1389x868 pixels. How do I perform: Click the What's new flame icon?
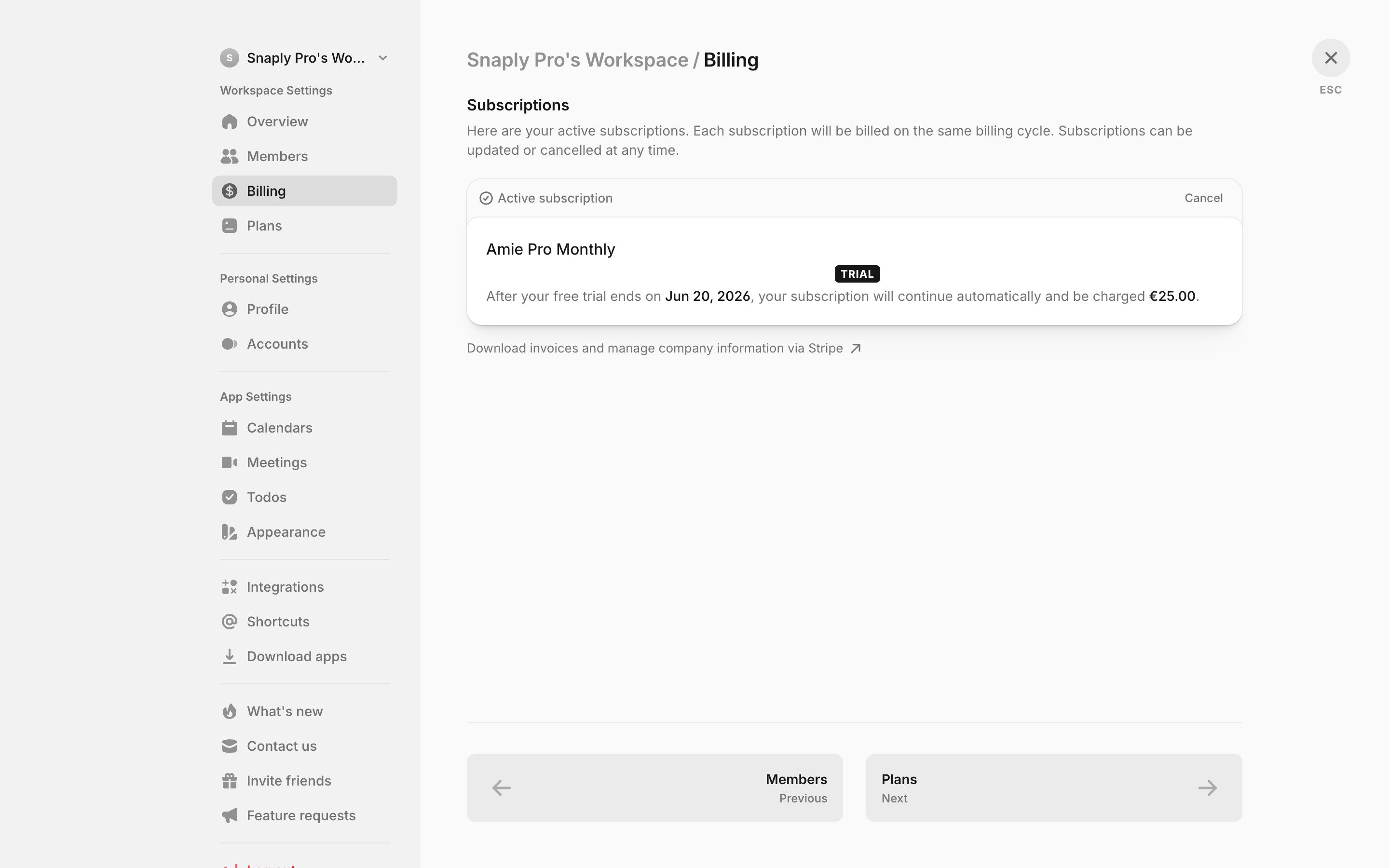pyautogui.click(x=230, y=711)
